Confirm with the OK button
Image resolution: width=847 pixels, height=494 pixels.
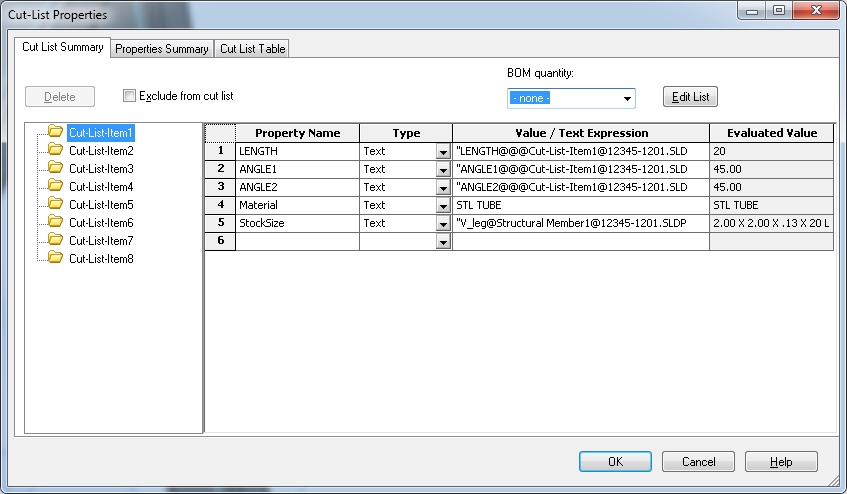pos(615,462)
